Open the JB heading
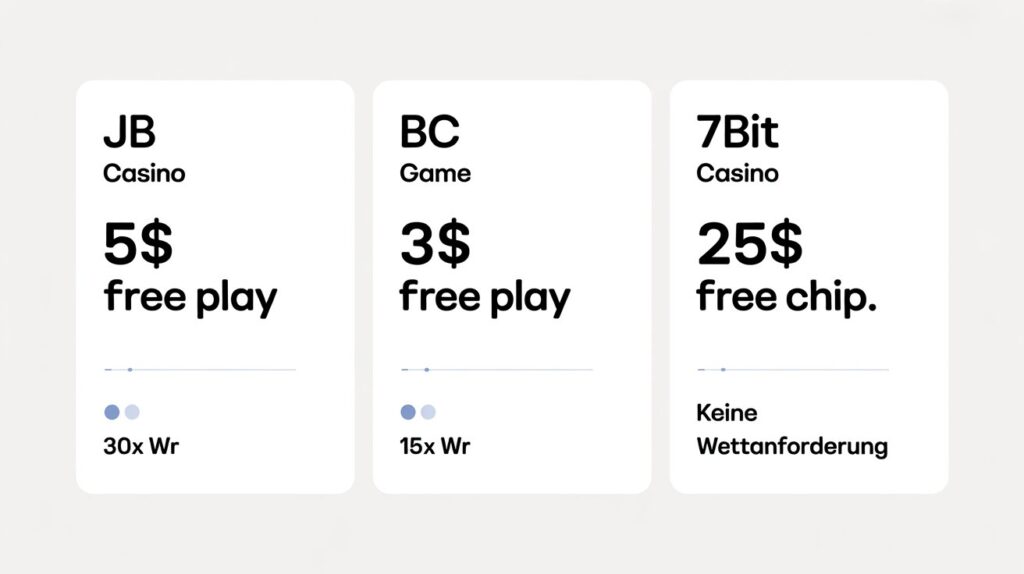This screenshot has height=574, width=1024. pyautogui.click(x=129, y=133)
